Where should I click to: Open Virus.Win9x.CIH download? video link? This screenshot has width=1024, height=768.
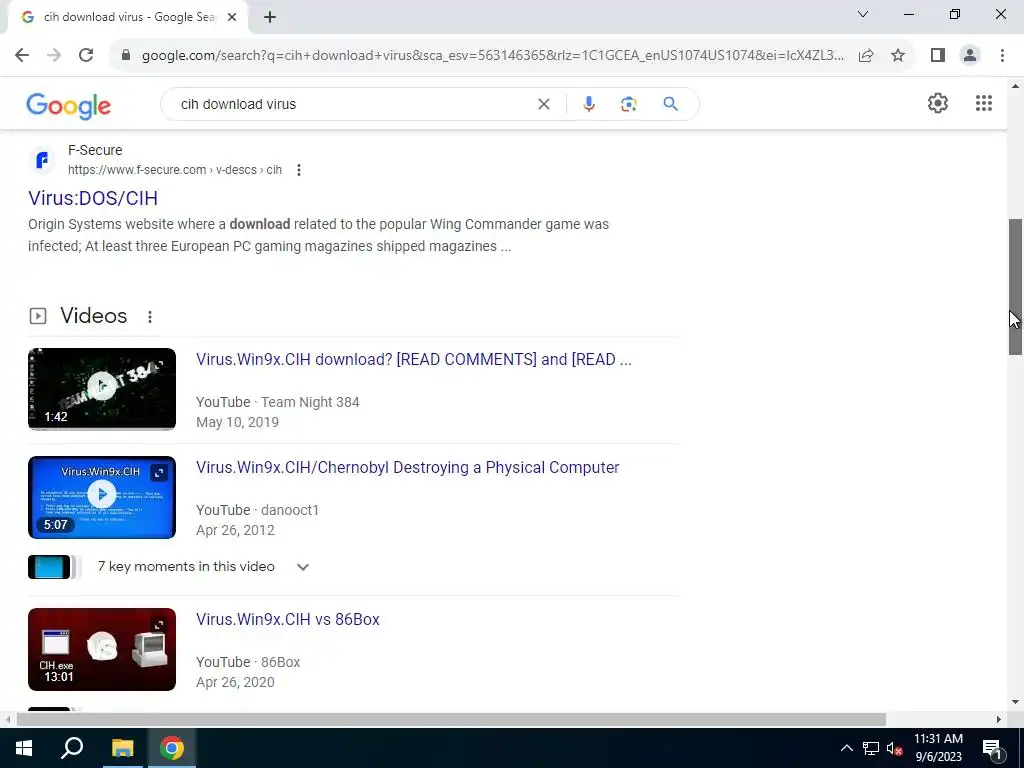(414, 359)
